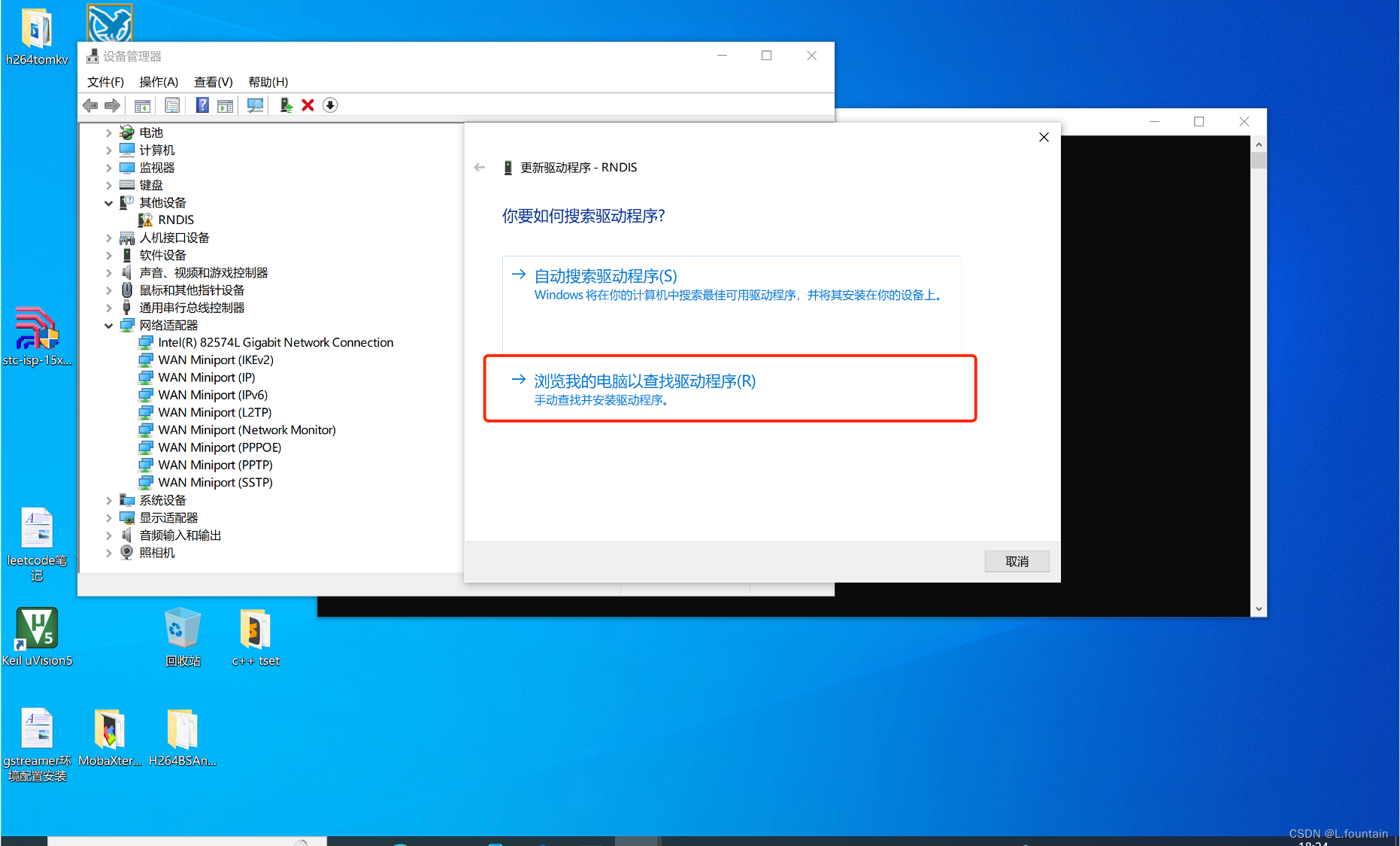
Task: Expand the 人机接口设备 tree node
Action: tap(109, 238)
